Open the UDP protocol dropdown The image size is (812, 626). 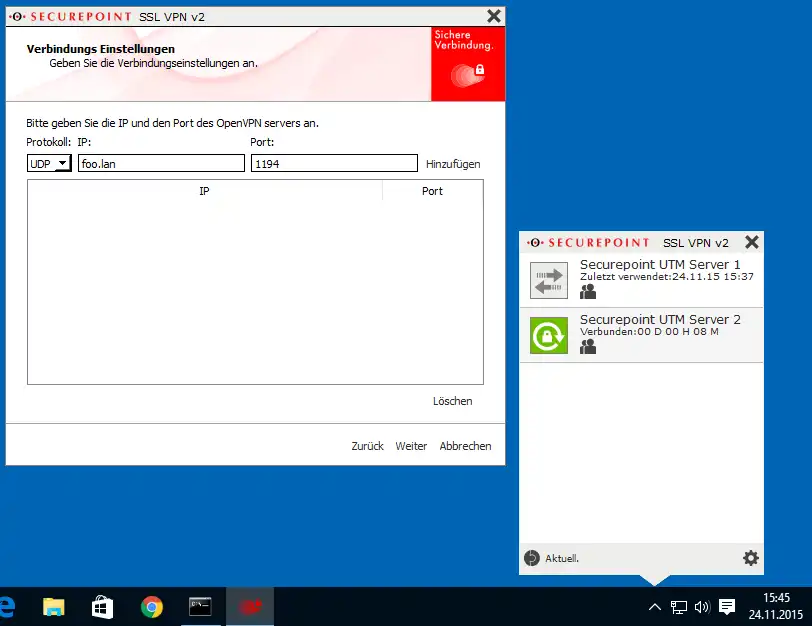[x=49, y=164]
